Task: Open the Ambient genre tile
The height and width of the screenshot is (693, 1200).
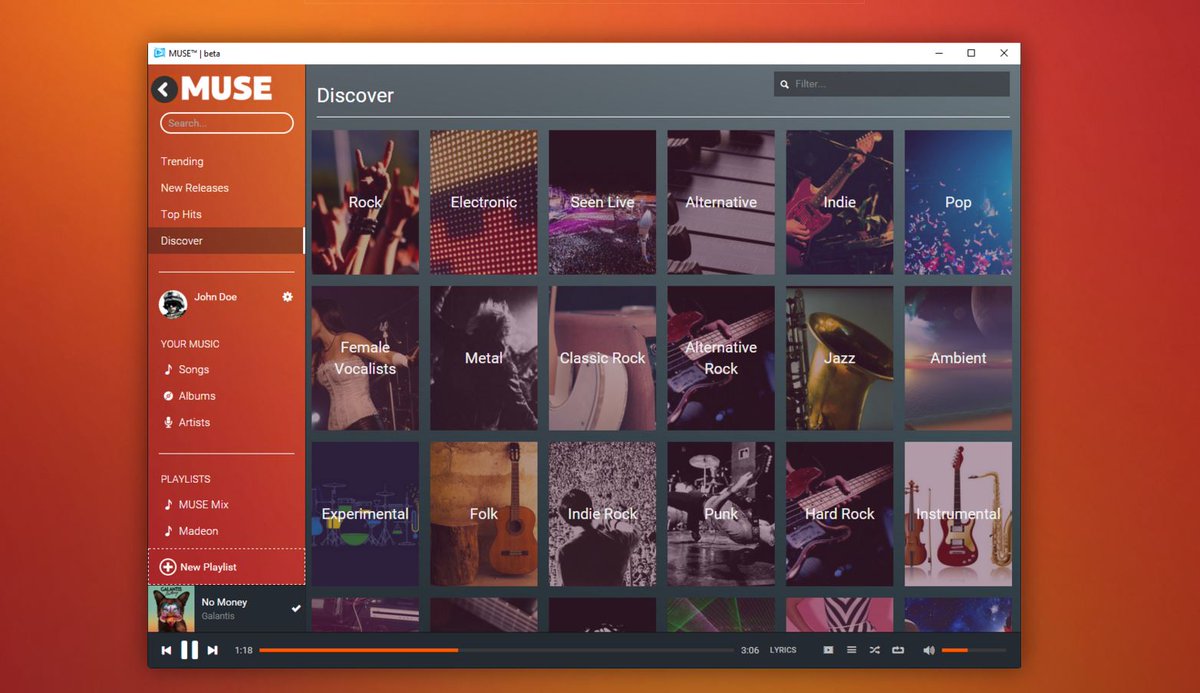Action: [x=958, y=358]
